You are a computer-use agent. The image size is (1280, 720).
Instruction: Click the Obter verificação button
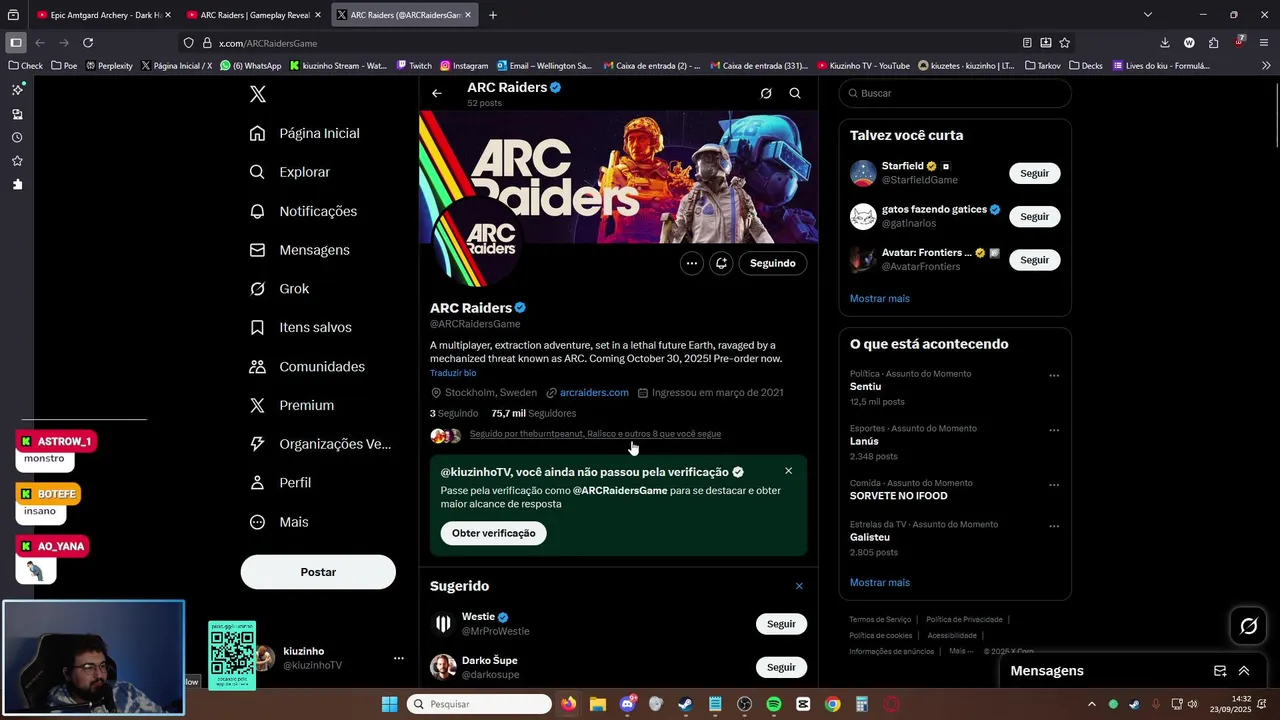click(494, 533)
